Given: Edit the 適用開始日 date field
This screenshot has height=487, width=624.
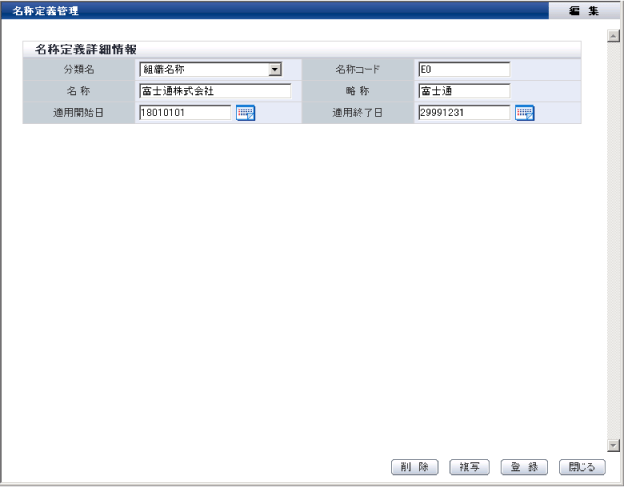Looking at the screenshot, I should tap(185, 113).
